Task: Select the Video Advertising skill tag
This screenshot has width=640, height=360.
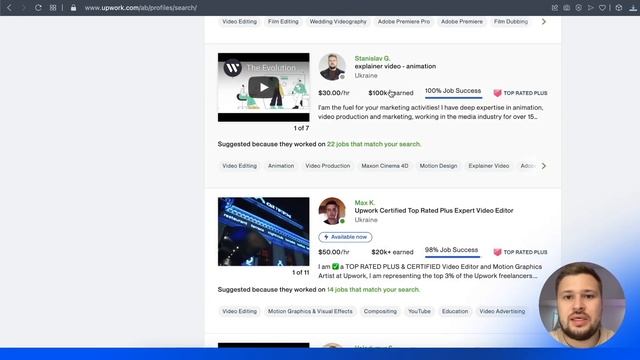Action: point(502,311)
